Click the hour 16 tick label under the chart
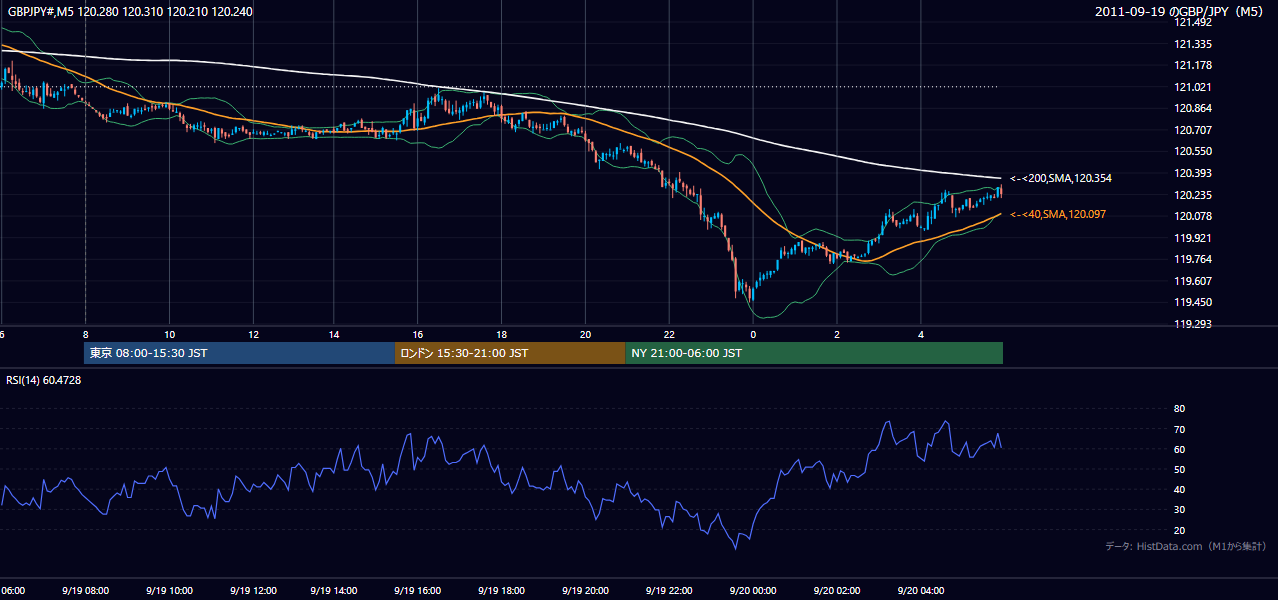This screenshot has height=600, width=1278. pos(418,334)
